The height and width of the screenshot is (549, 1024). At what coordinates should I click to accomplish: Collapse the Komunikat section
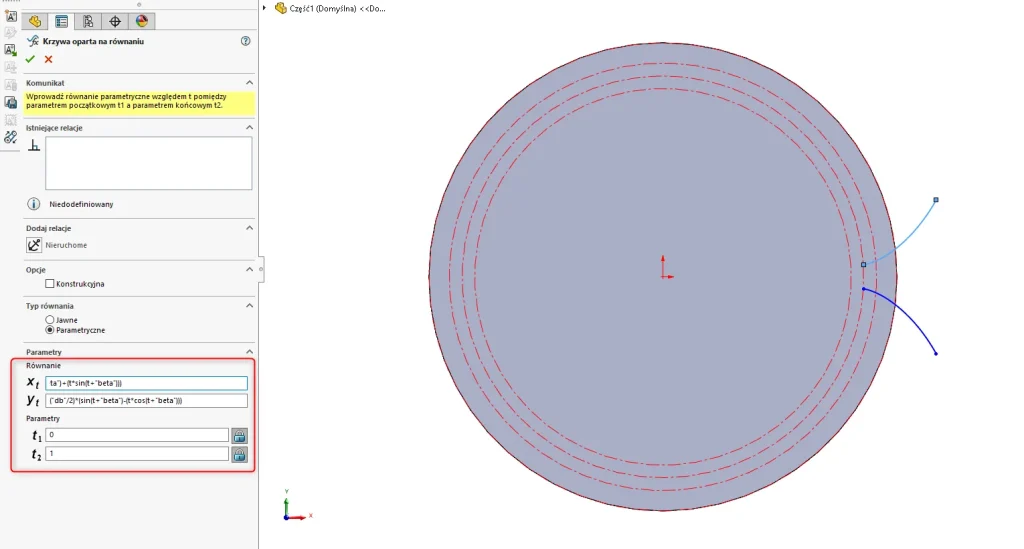[249, 82]
